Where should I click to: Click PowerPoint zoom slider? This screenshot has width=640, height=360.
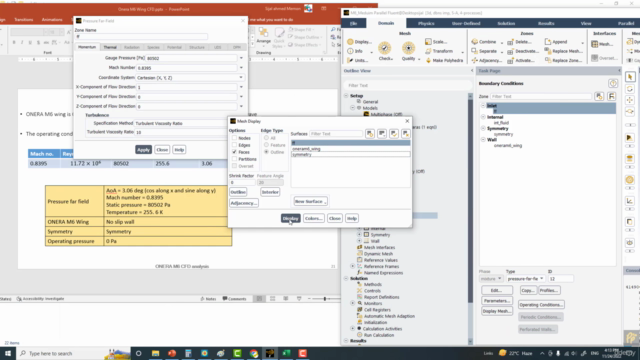pos(325,299)
